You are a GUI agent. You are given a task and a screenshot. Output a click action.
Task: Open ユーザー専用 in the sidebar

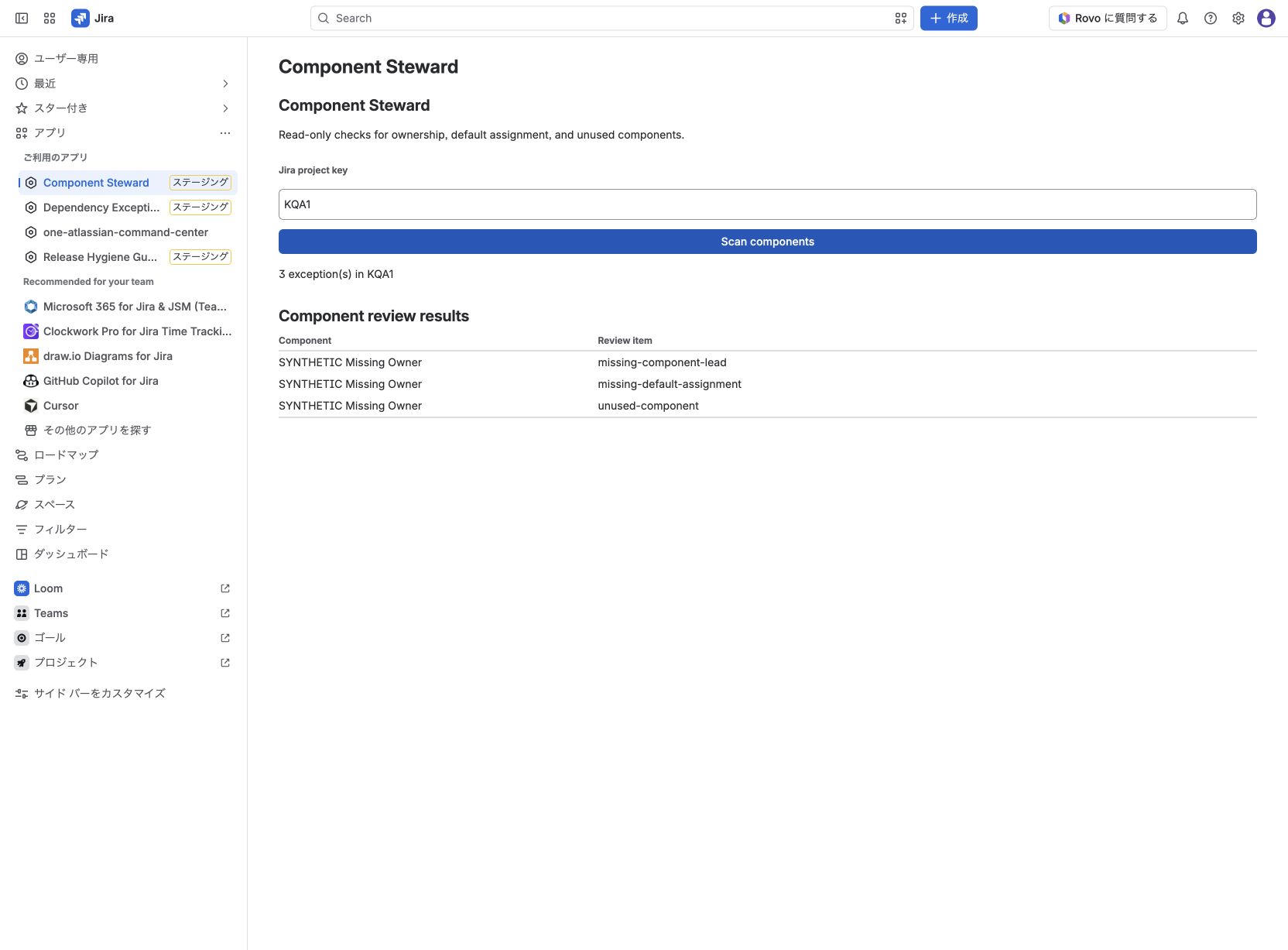124,59
